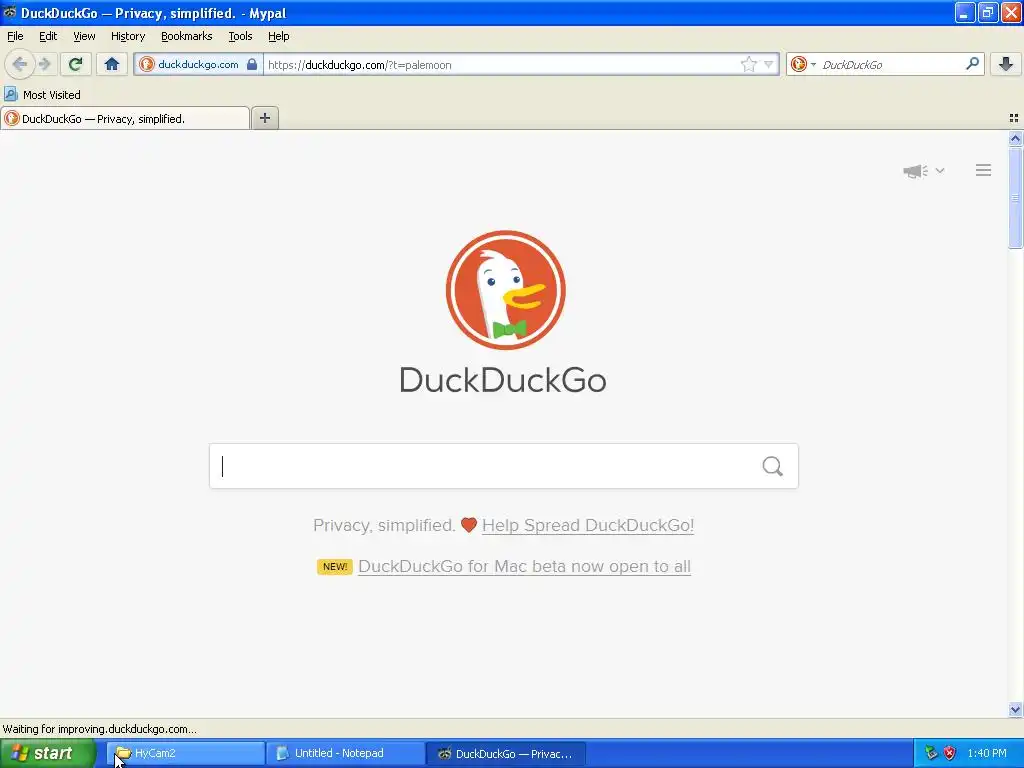The height and width of the screenshot is (768, 1024).
Task: Click the green network tray icon
Action: [x=931, y=754]
